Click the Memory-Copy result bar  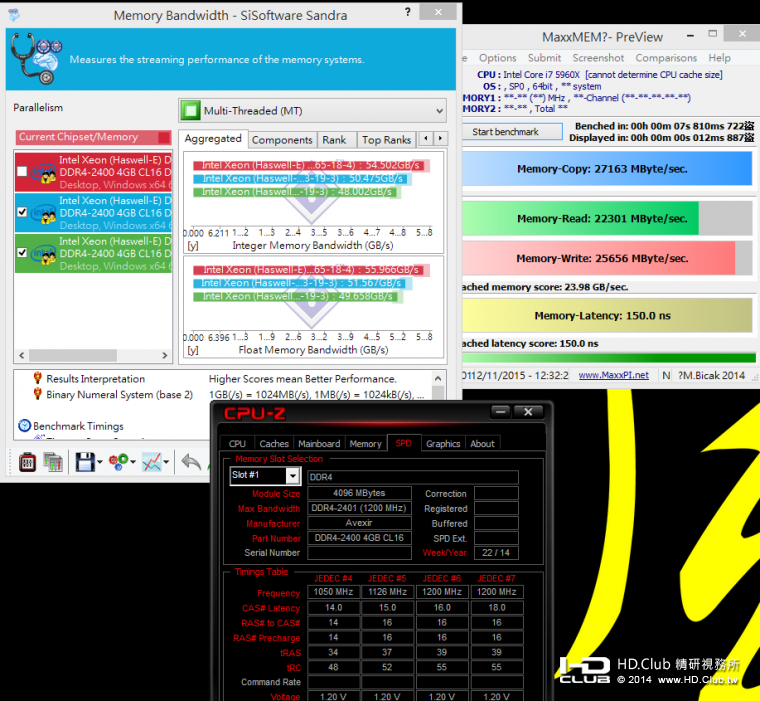607,169
